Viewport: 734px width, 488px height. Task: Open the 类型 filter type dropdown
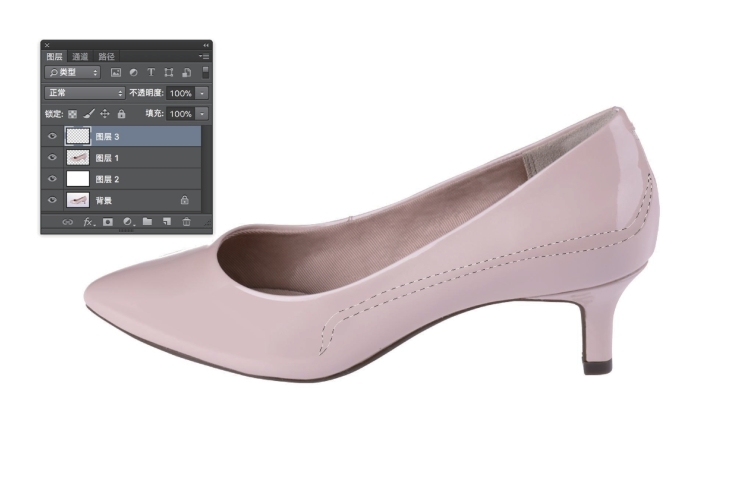tap(73, 72)
